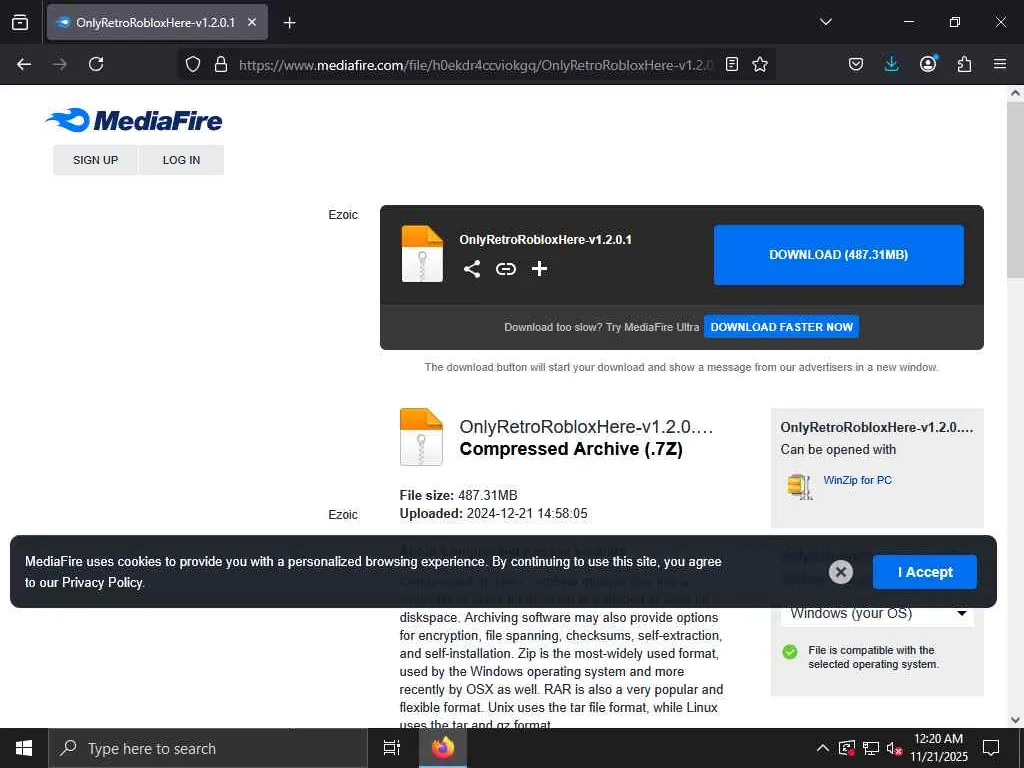1024x768 pixels.
Task: Click the scrollbar down arrow
Action: coord(1015,720)
